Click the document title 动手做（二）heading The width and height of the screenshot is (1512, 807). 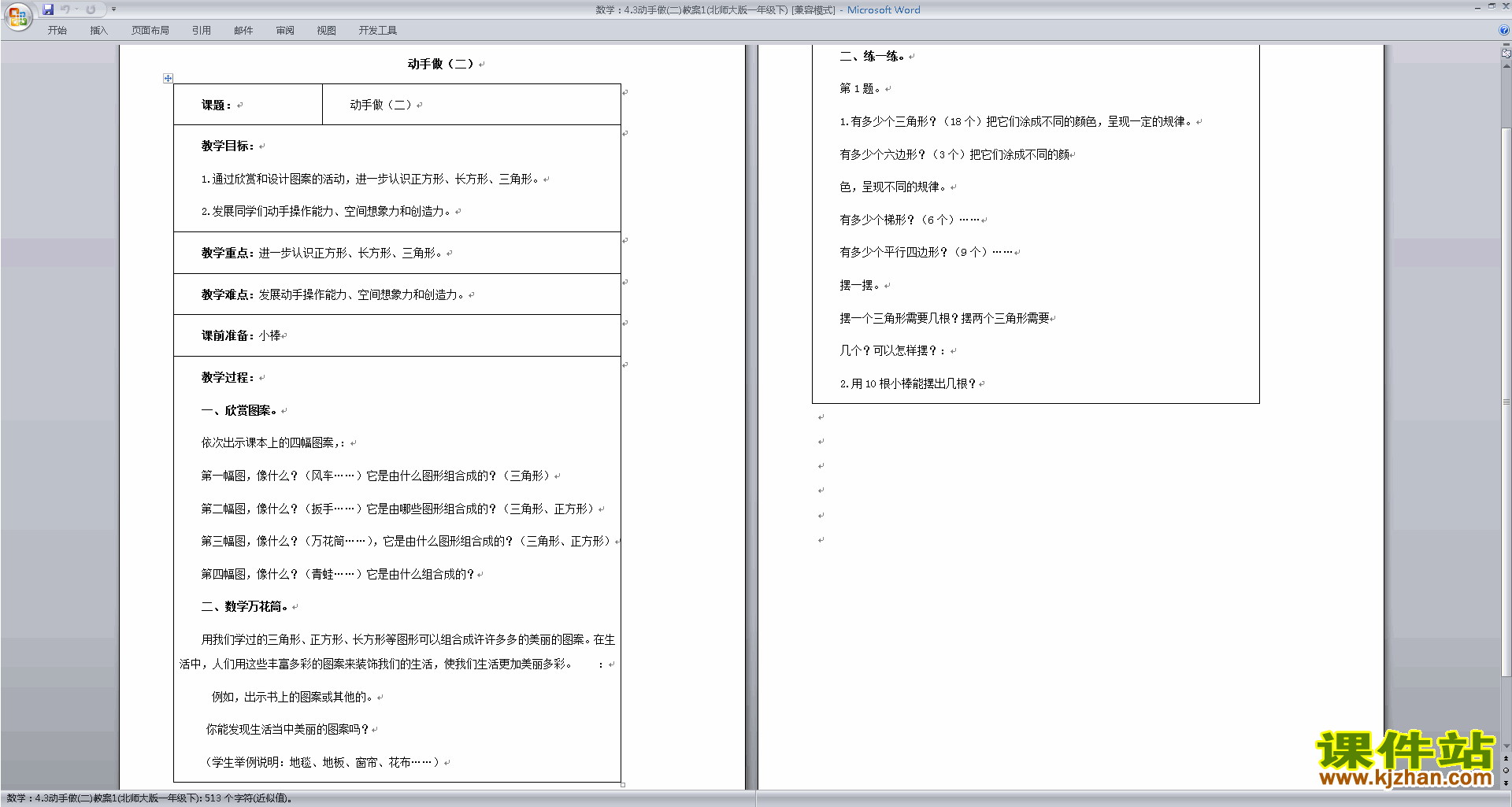point(441,64)
